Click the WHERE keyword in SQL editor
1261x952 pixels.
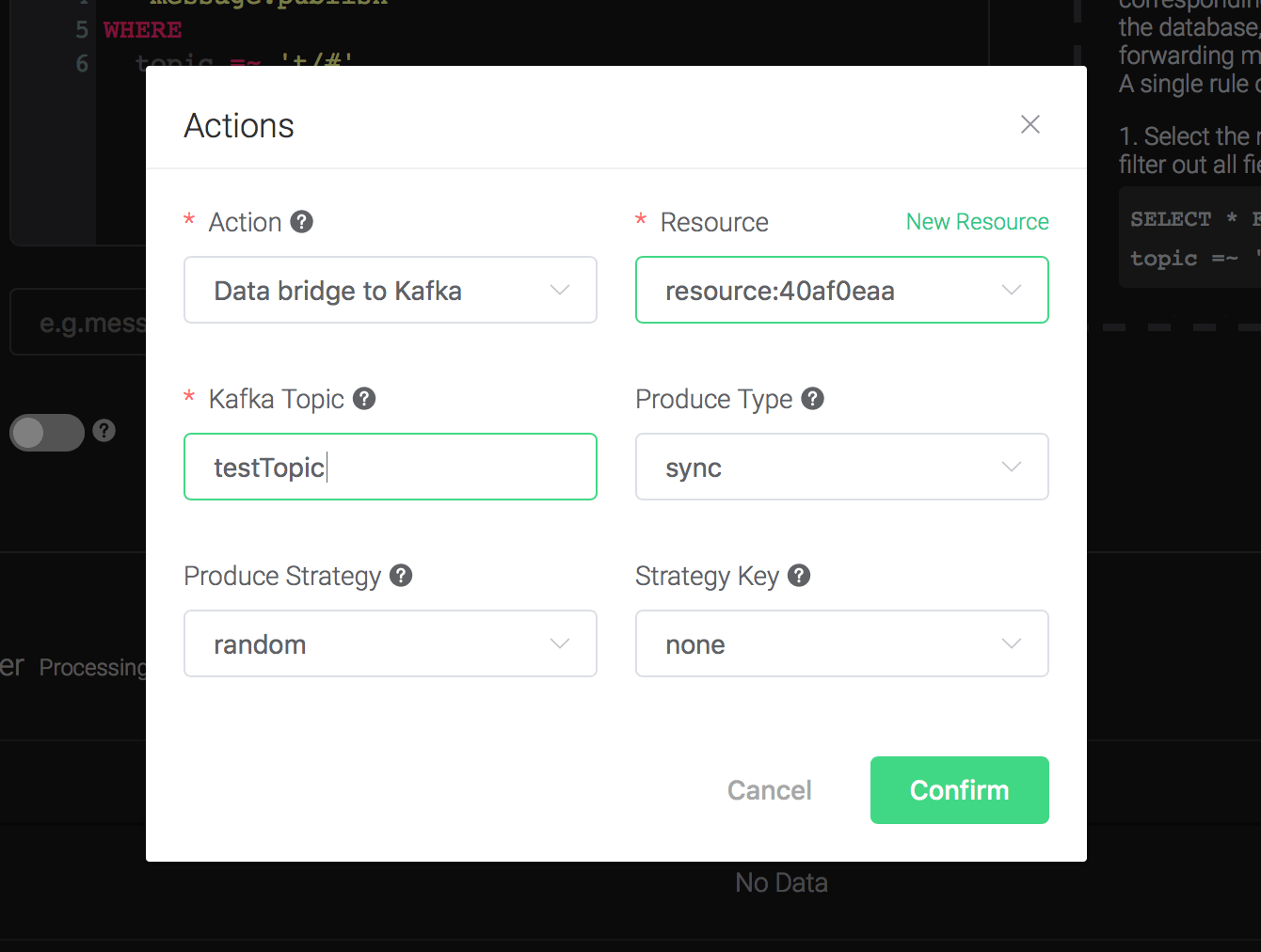(x=142, y=30)
